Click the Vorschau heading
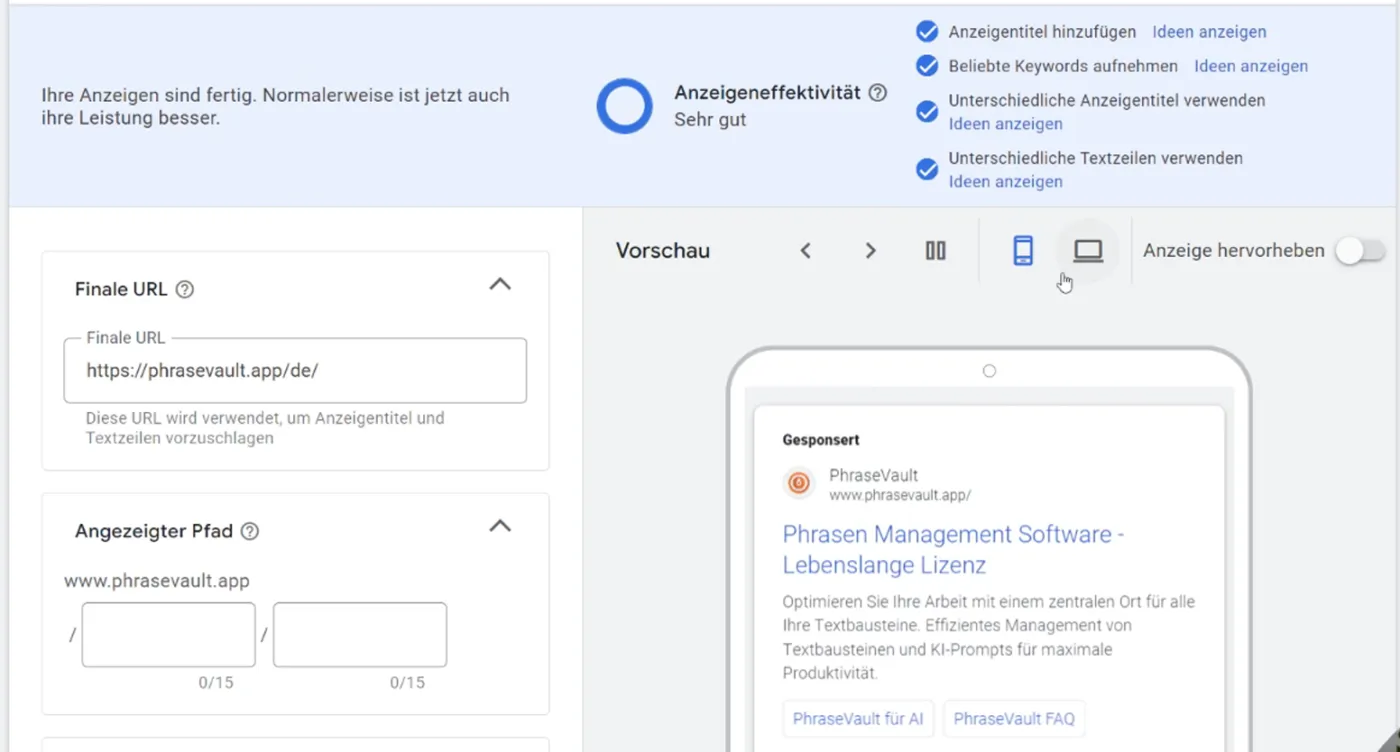 663,251
